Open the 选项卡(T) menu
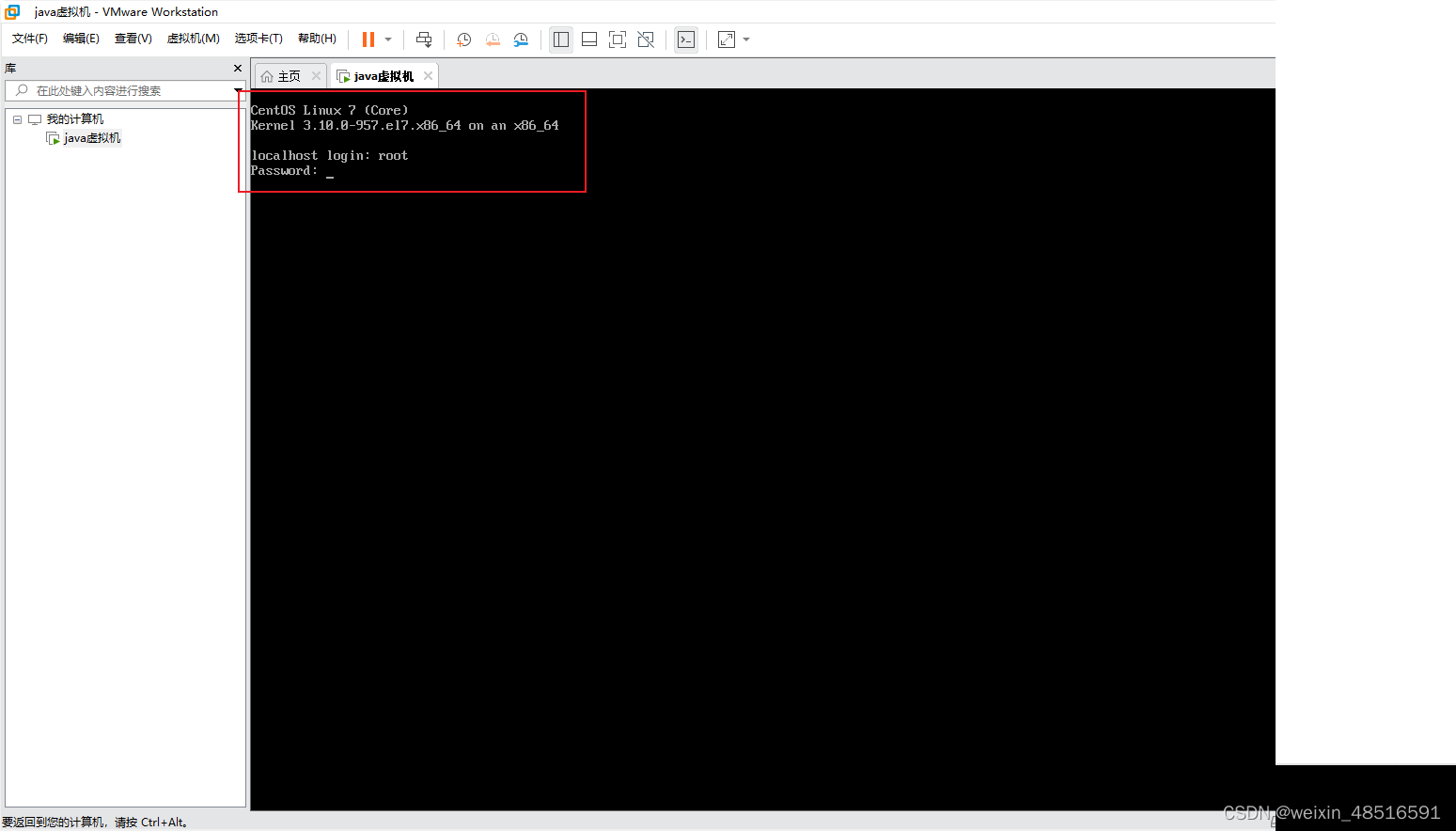The width and height of the screenshot is (1456, 831). coord(258,39)
